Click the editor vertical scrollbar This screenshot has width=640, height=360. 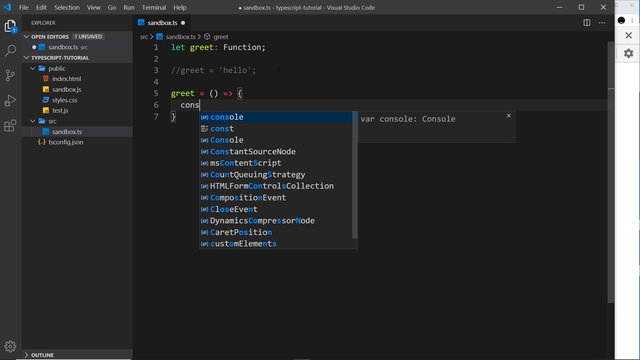pos(611,171)
